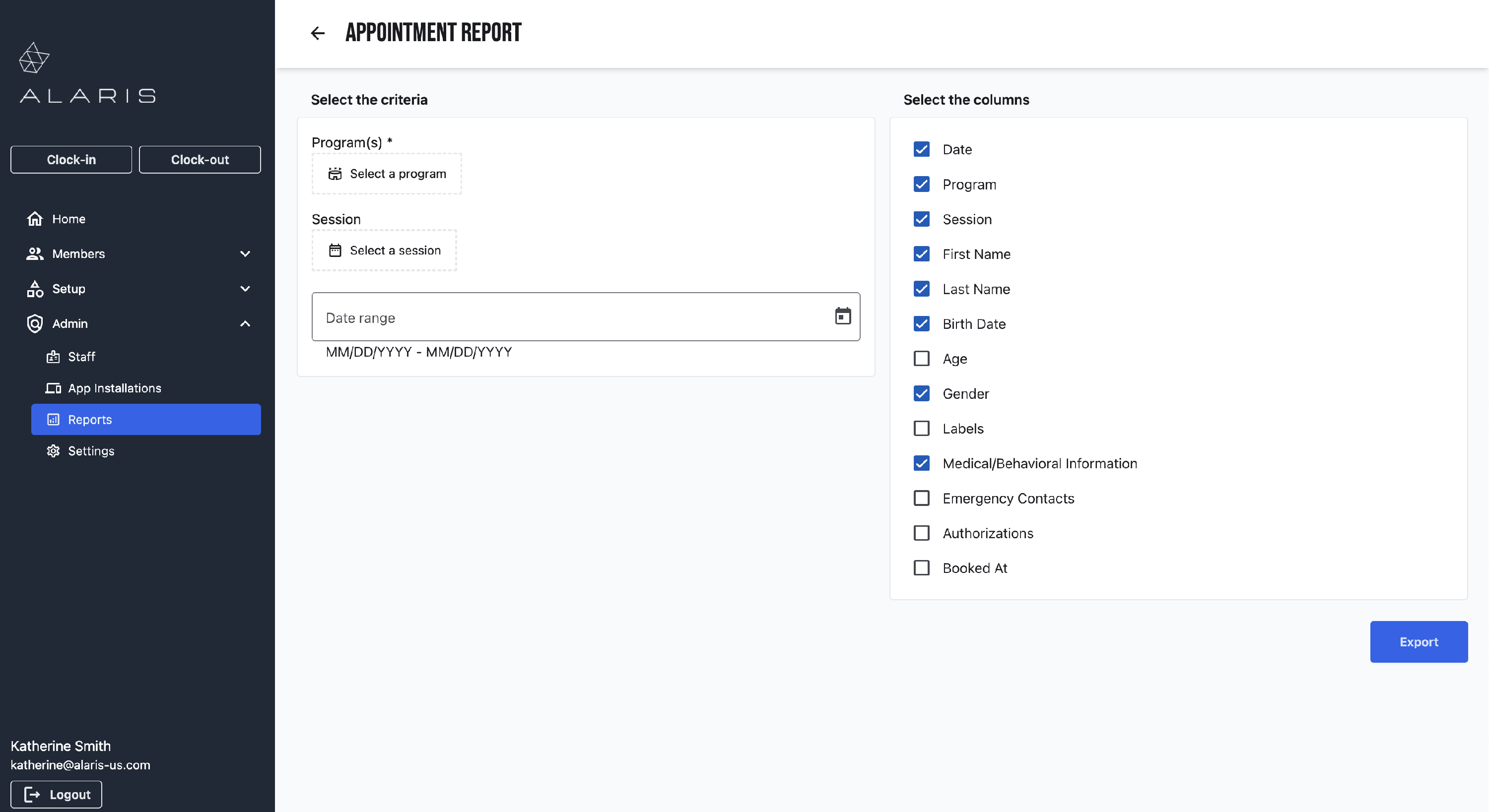This screenshot has height=812, width=1489.
Task: Click the Export button
Action: [1418, 642]
